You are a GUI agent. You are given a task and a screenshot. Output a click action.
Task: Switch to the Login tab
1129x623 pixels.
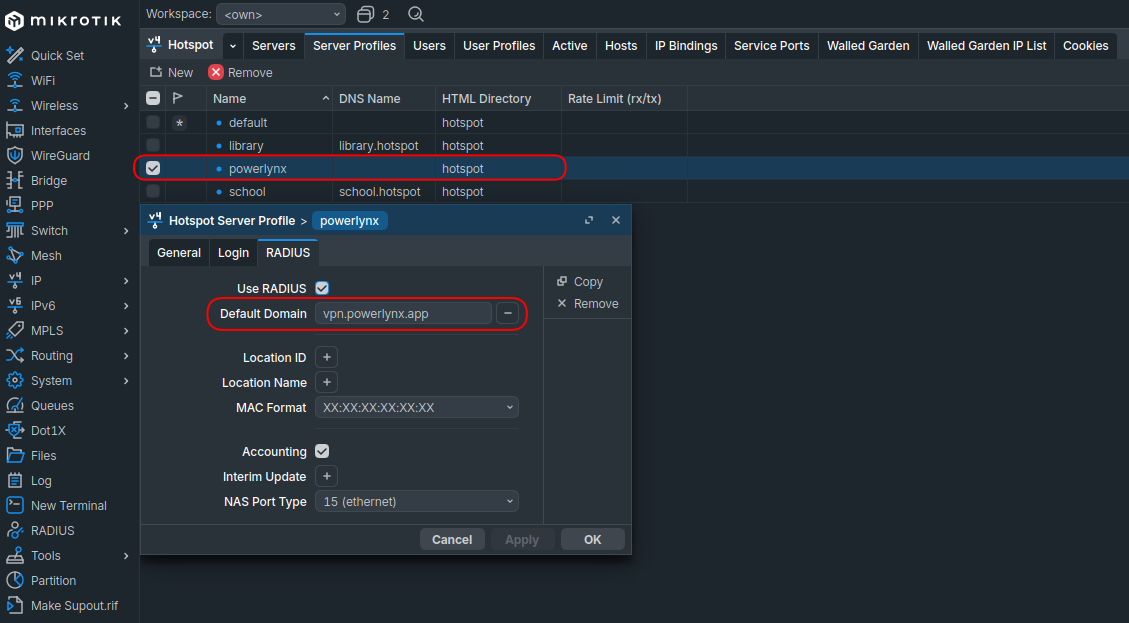click(233, 253)
